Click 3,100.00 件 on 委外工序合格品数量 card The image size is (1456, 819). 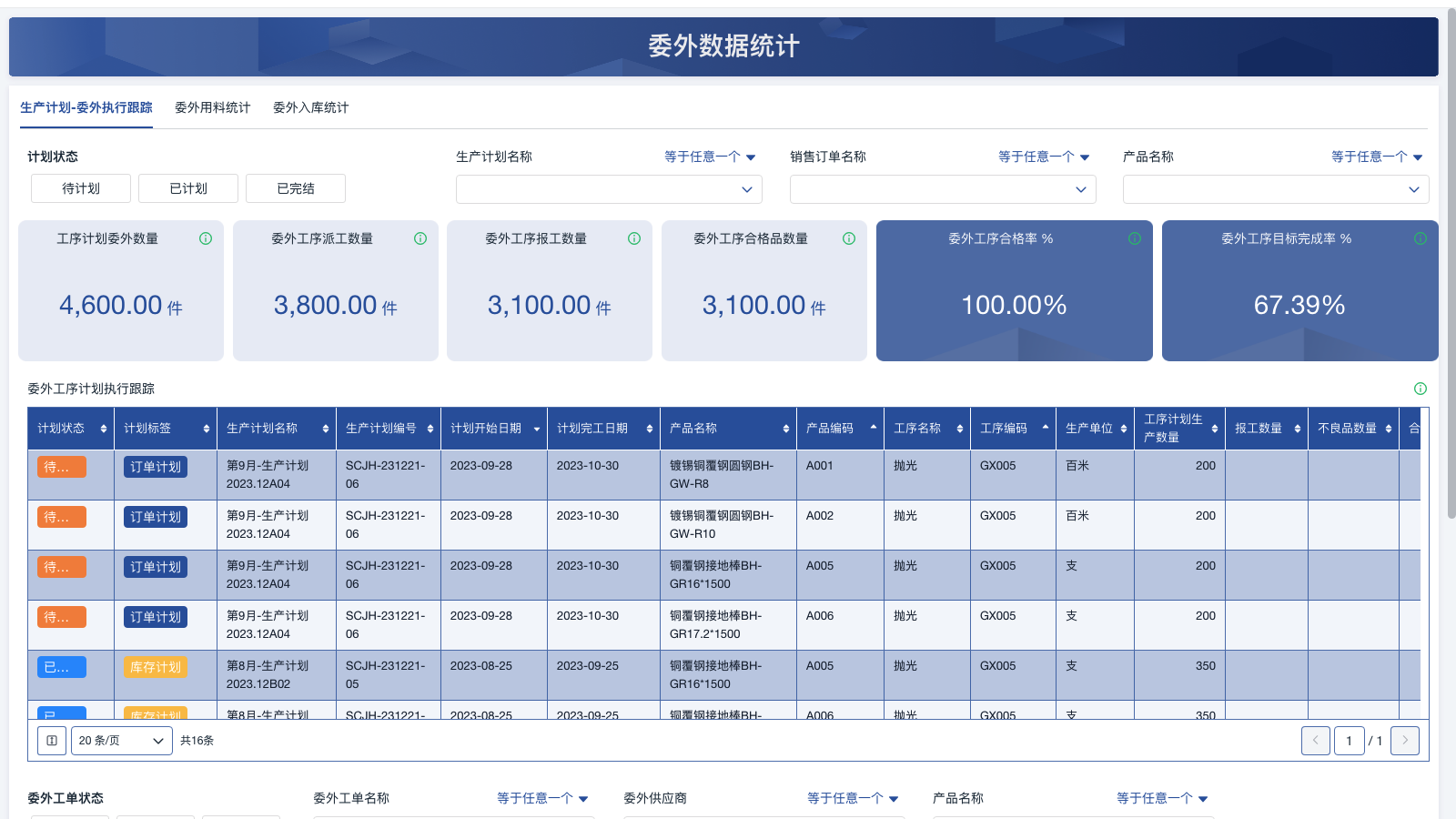764,305
